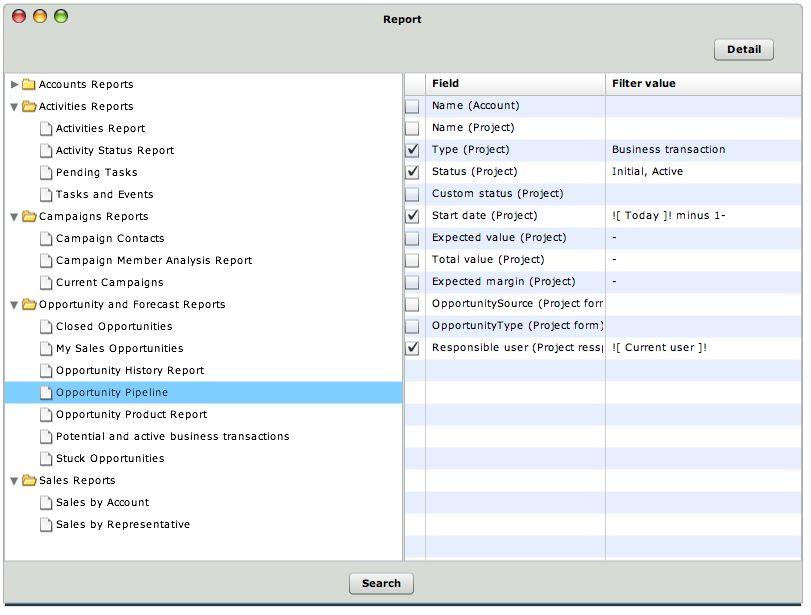This screenshot has width=811, height=615.
Task: Click the Campaigns Reports folder icon
Action: [x=29, y=216]
